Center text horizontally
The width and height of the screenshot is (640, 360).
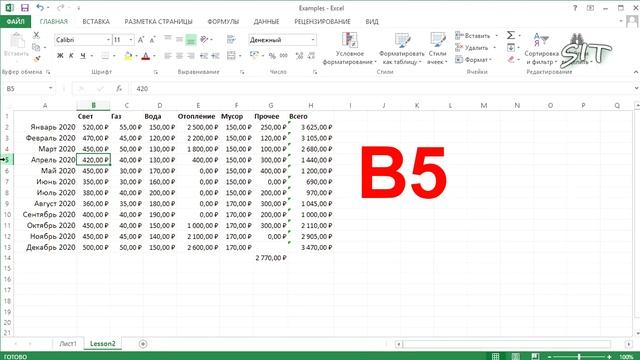point(179,56)
